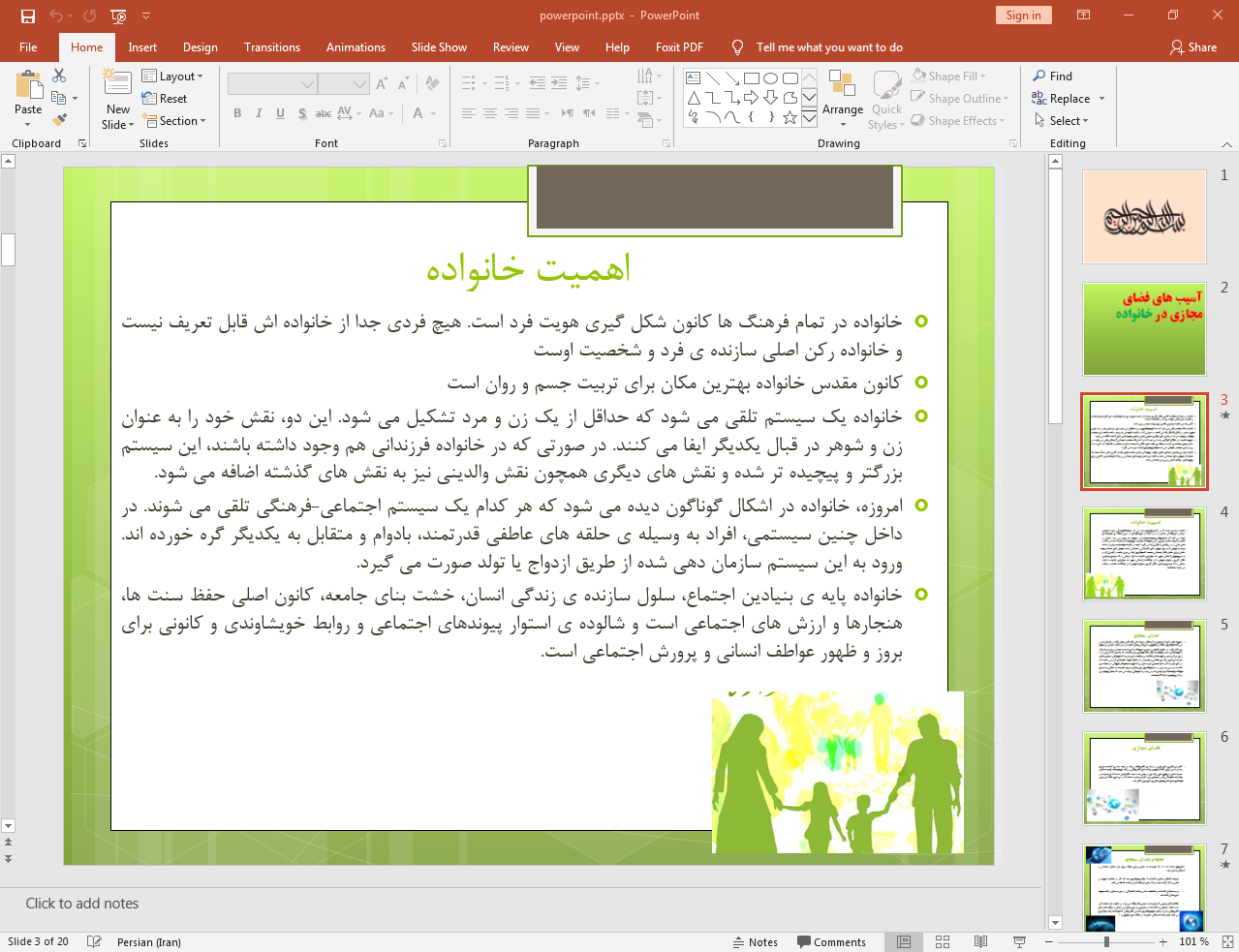Increase the font size

point(382,84)
